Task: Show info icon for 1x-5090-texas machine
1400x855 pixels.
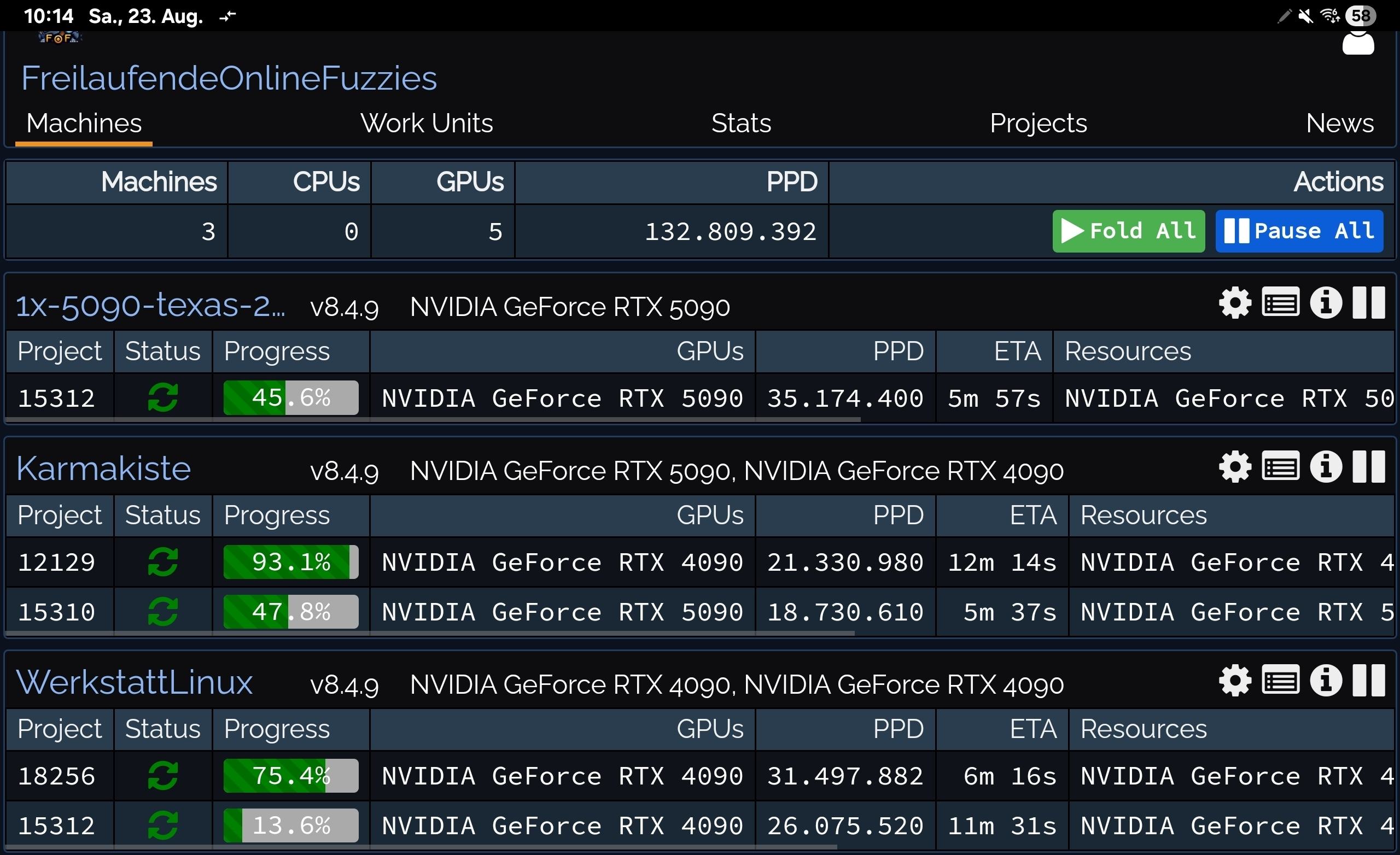Action: (1326, 303)
